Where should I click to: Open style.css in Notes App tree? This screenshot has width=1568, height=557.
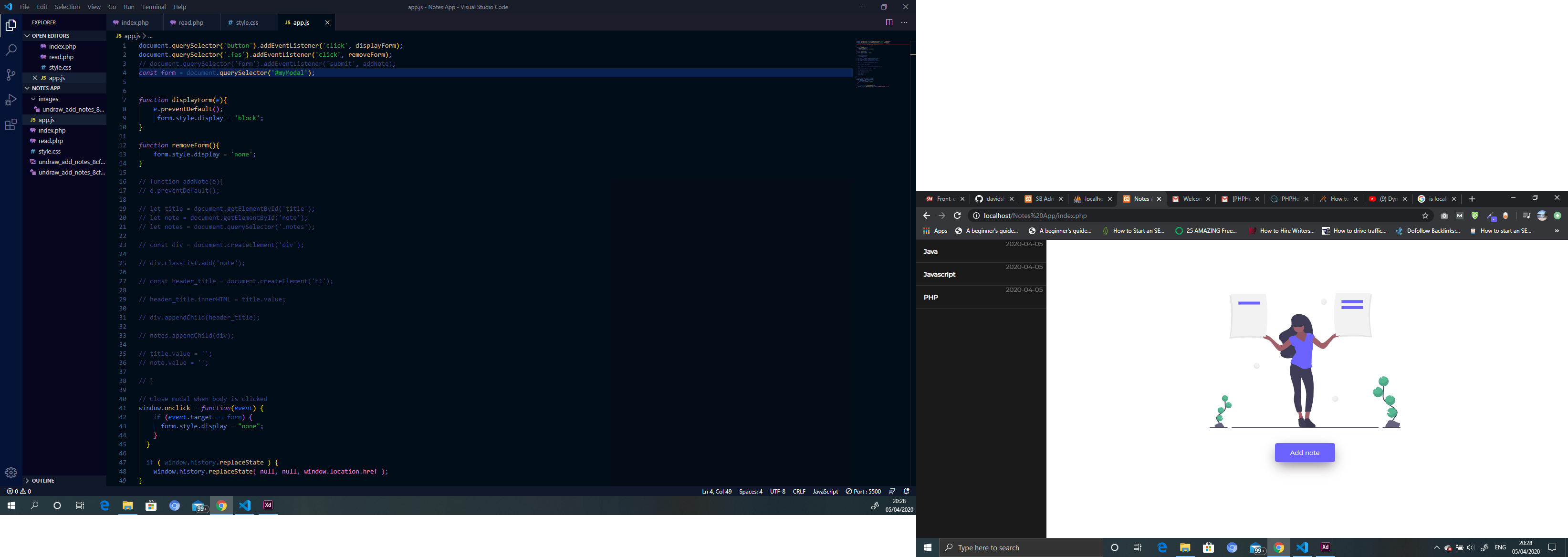click(x=65, y=152)
